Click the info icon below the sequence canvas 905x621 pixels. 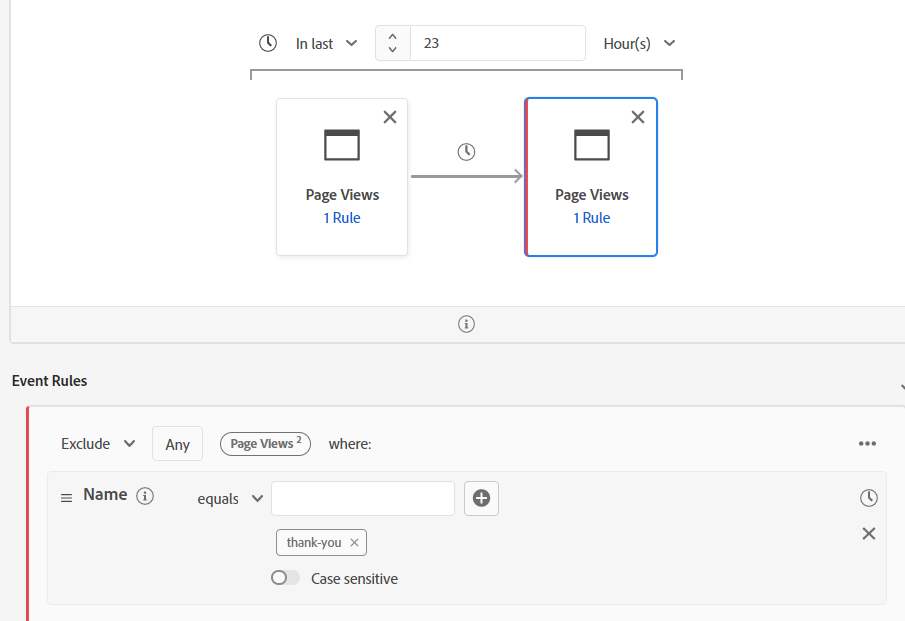pos(466,323)
